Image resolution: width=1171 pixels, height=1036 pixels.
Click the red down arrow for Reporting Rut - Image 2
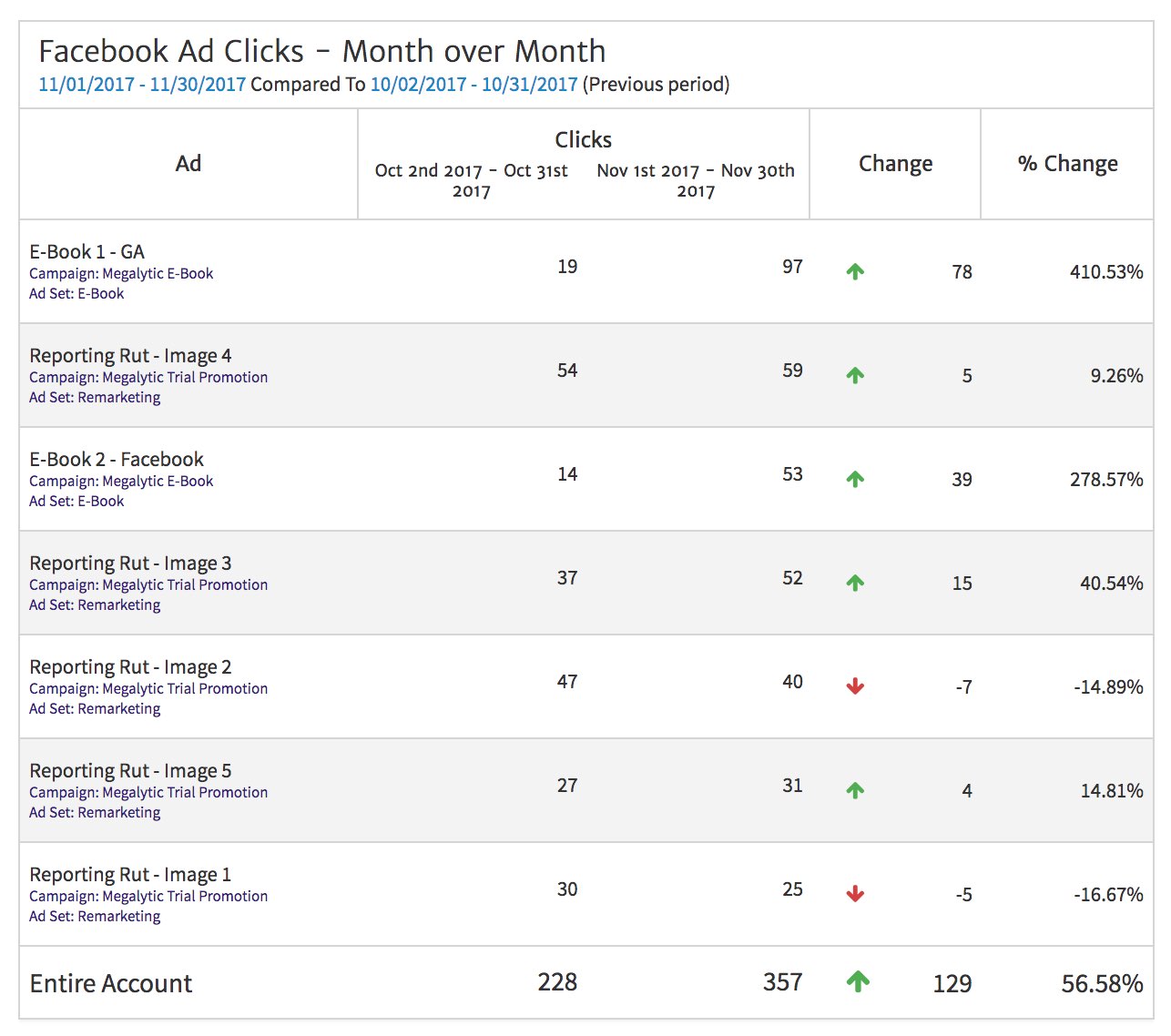(855, 686)
